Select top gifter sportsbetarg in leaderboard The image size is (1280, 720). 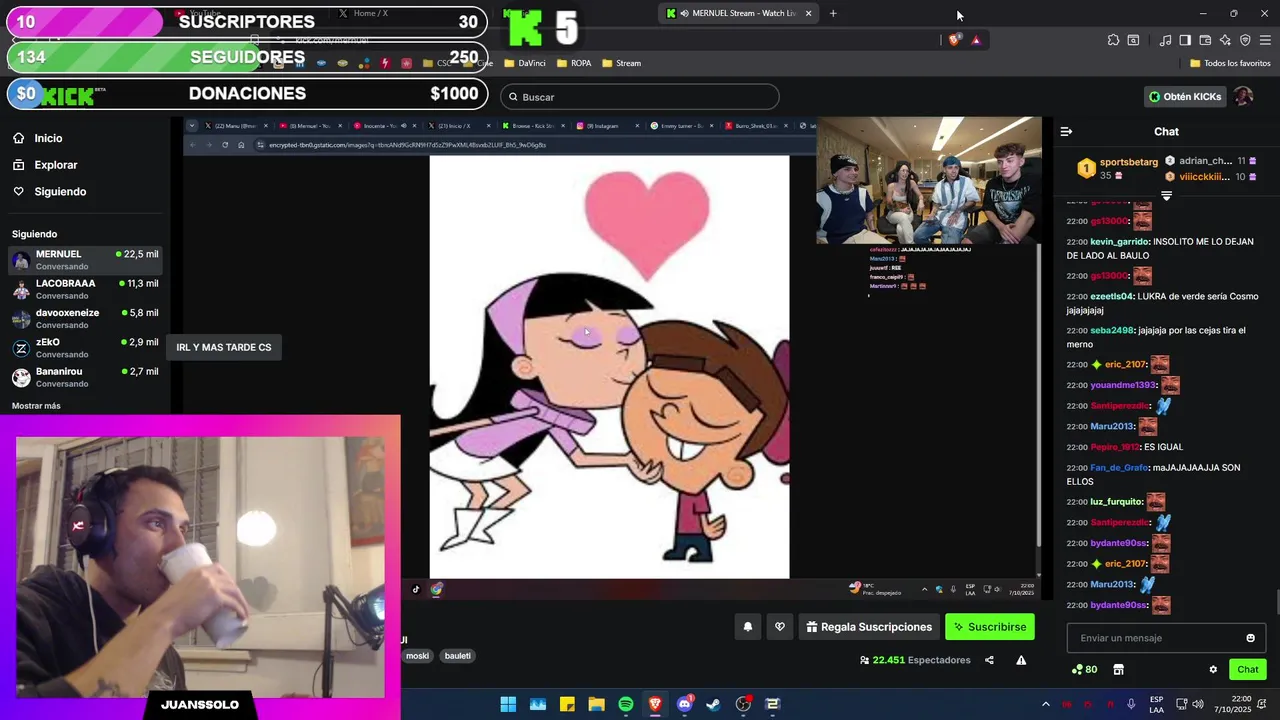tap(1117, 168)
